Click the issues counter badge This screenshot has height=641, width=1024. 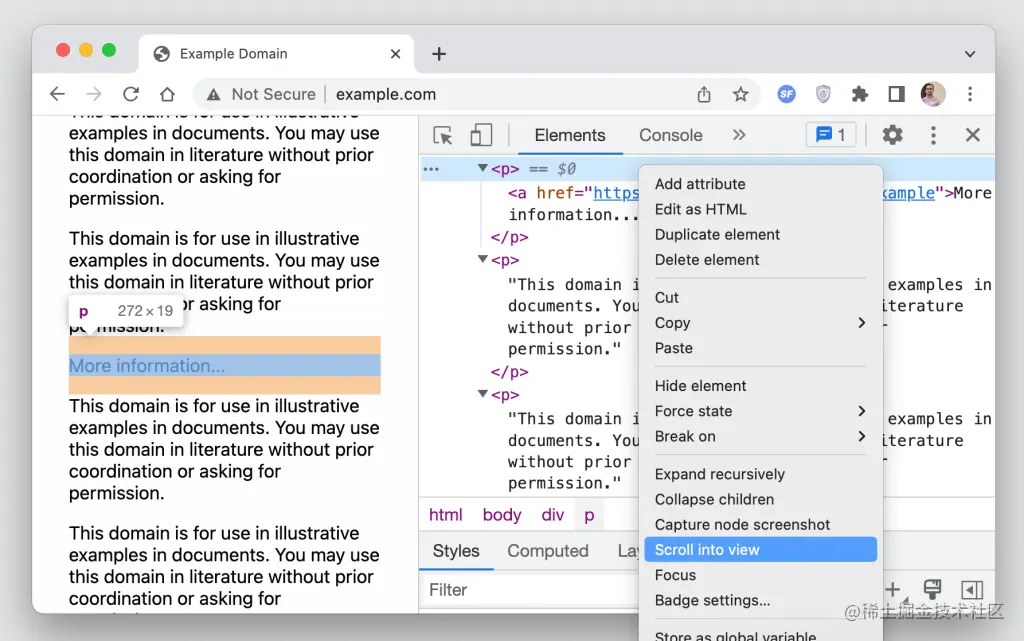(830, 136)
